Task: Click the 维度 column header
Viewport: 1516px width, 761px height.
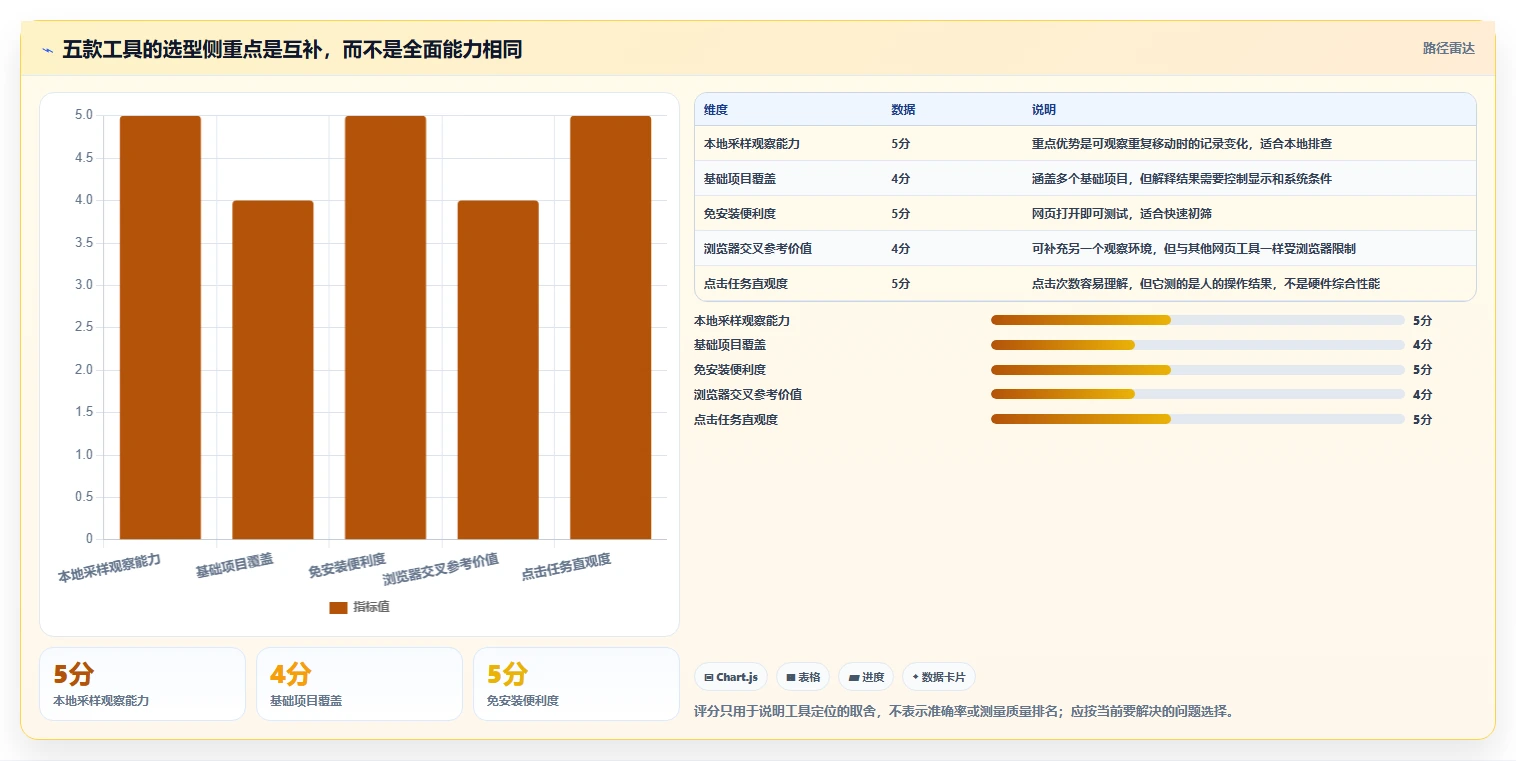Action: 716,110
